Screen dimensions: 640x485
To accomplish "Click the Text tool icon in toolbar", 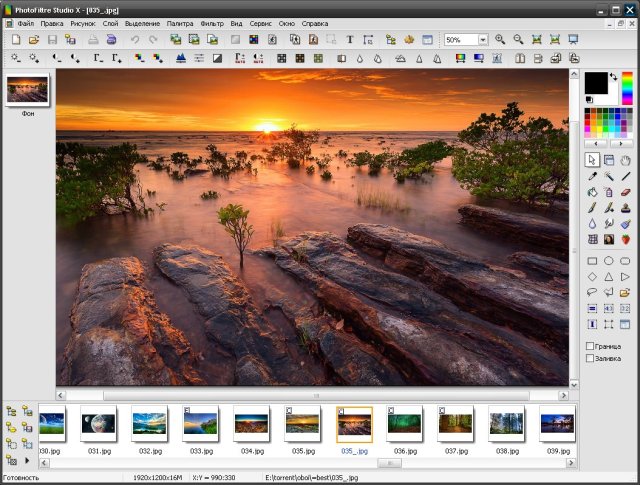I will click(350, 40).
